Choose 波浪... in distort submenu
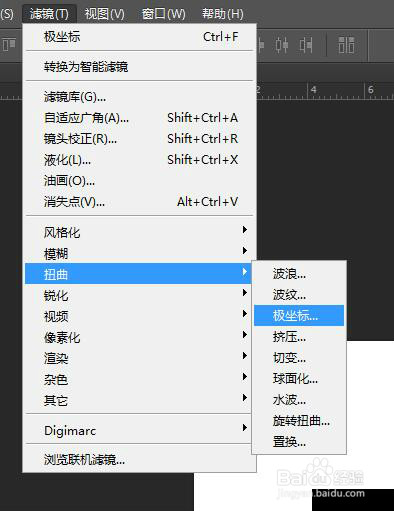The height and width of the screenshot is (511, 394). click(299, 274)
